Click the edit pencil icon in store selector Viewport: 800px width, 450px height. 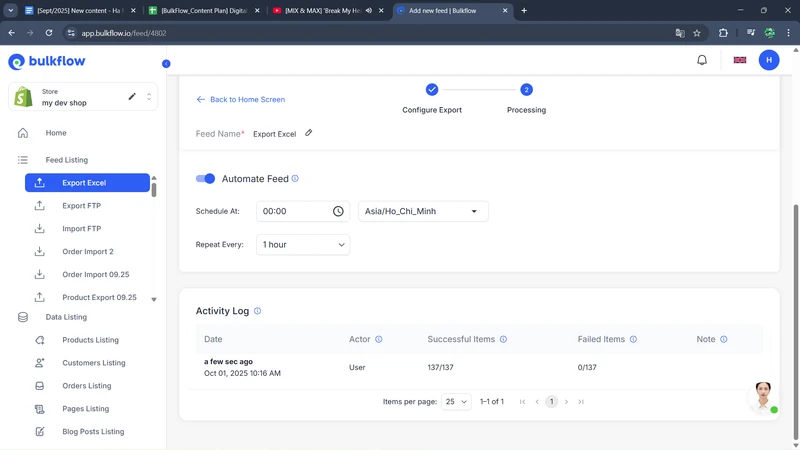132,97
